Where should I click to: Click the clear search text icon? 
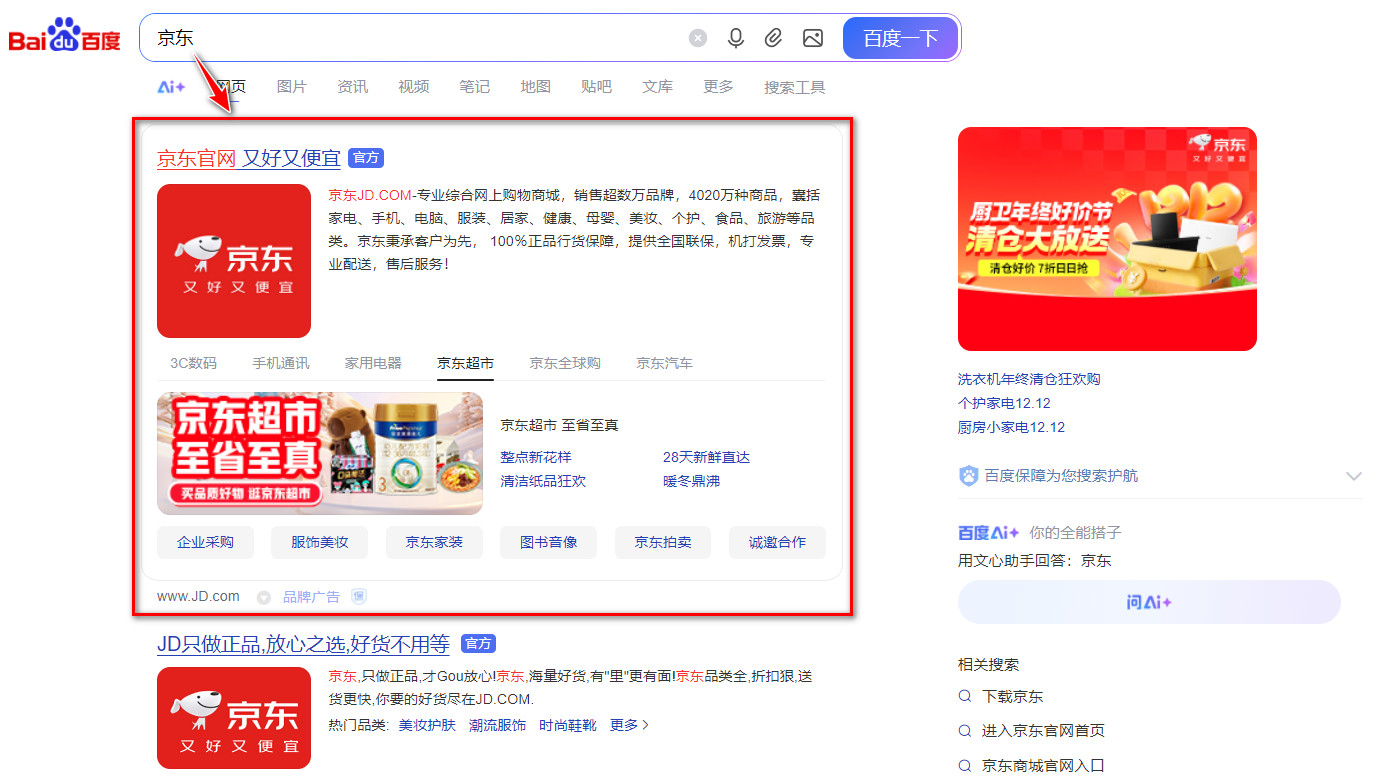[698, 38]
